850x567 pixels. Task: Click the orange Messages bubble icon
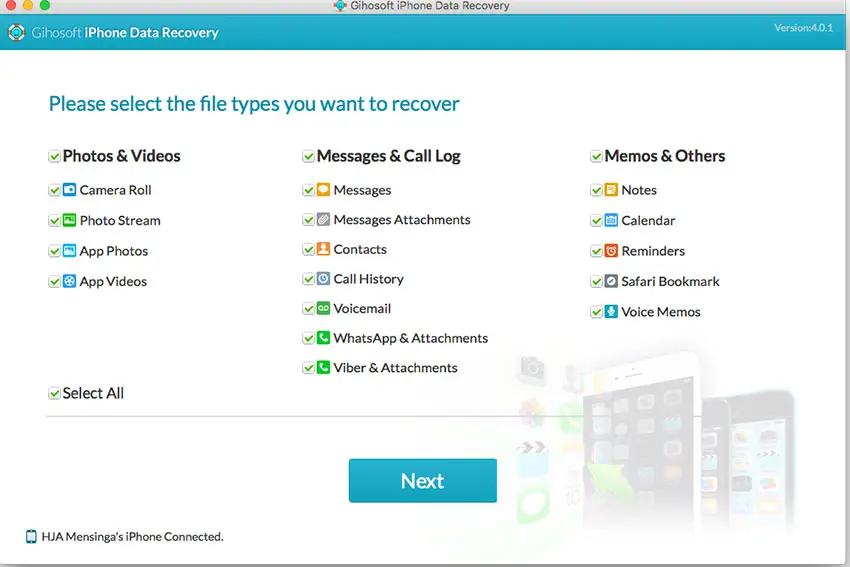click(323, 190)
